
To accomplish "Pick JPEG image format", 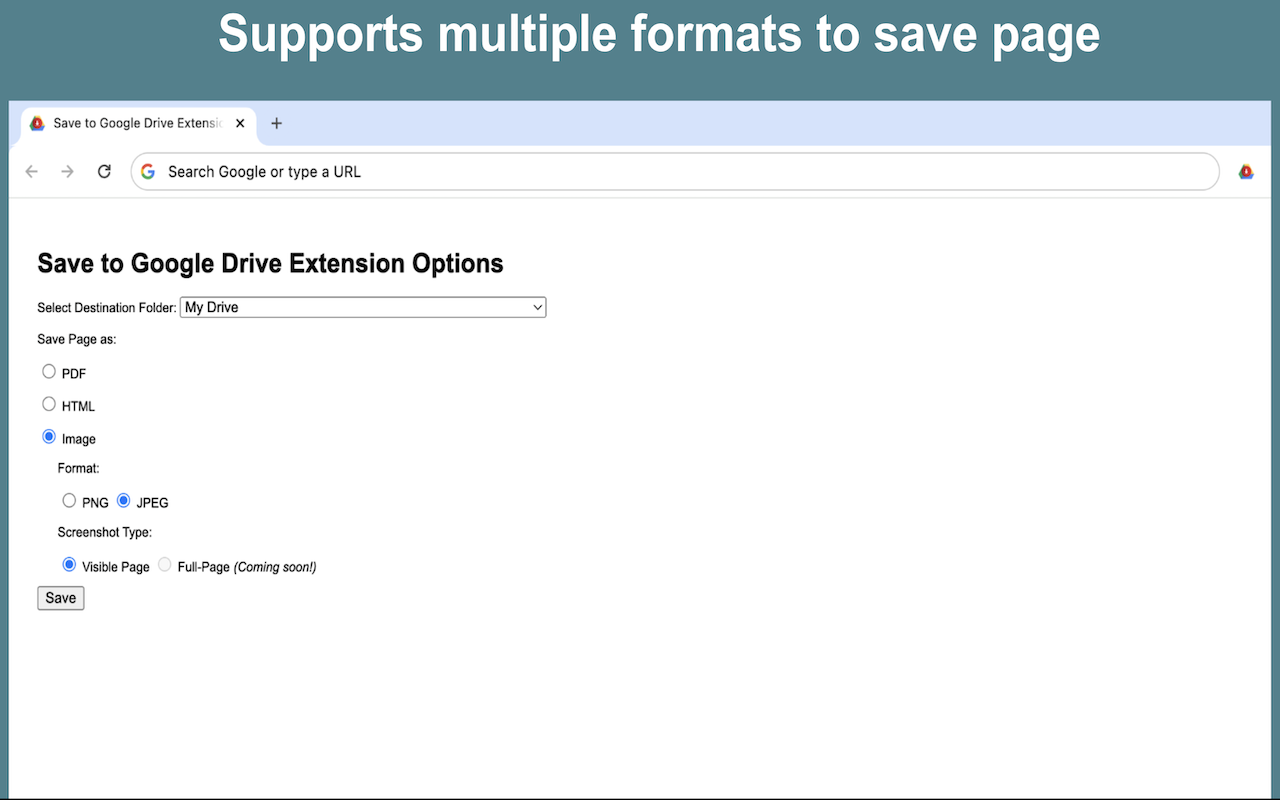I will pyautogui.click(x=124, y=501).
